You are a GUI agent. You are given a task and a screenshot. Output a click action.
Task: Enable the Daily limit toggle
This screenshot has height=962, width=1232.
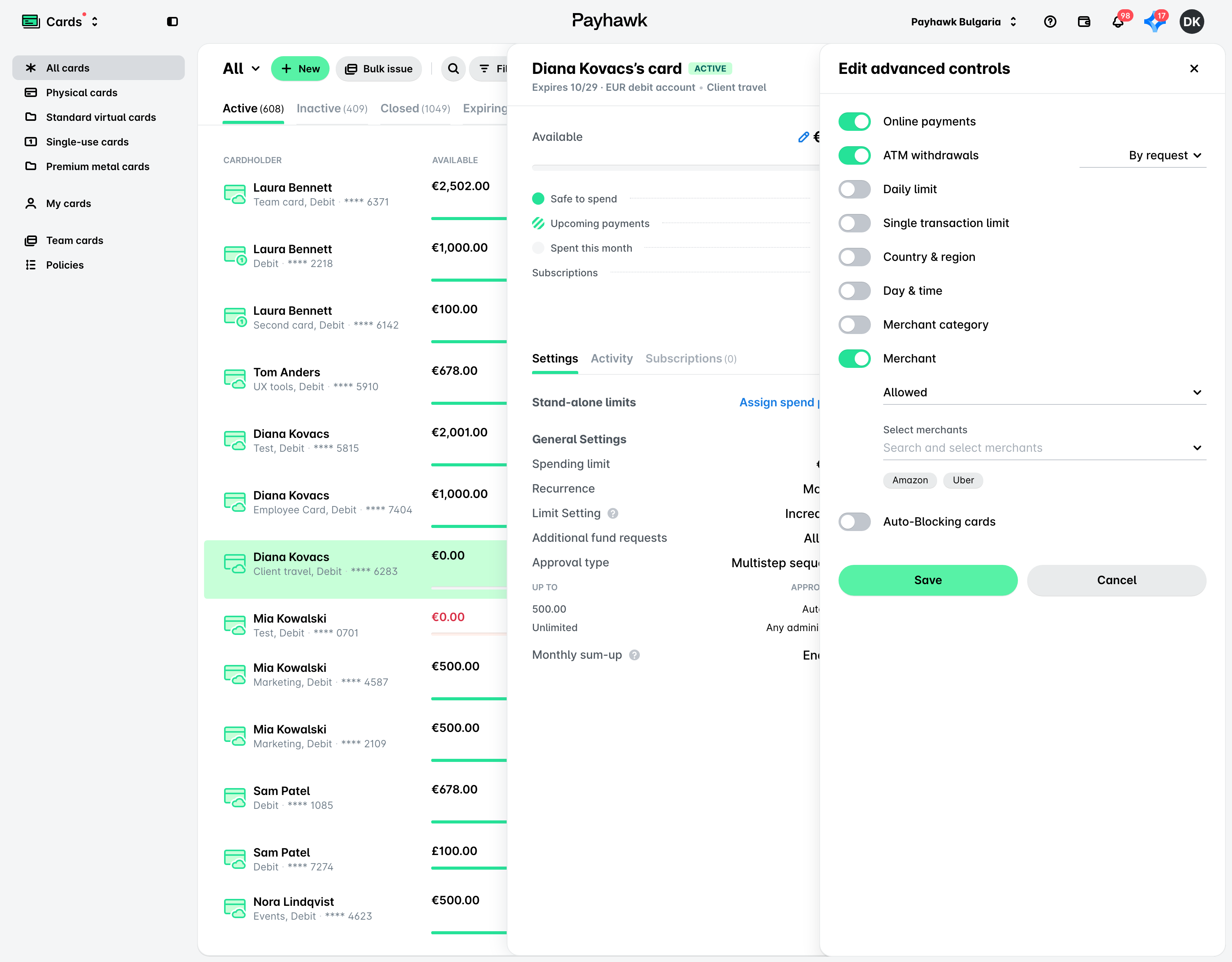855,189
